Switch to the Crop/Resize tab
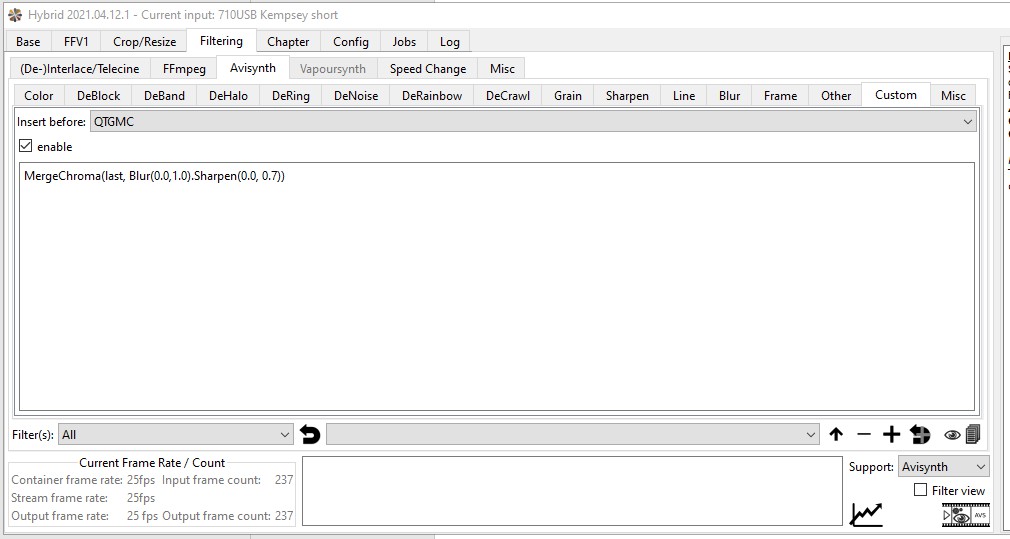1010x539 pixels. click(x=144, y=42)
